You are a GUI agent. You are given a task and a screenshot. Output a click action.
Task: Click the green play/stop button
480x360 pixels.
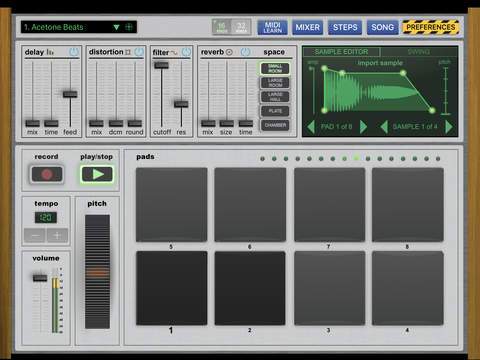[x=97, y=174]
